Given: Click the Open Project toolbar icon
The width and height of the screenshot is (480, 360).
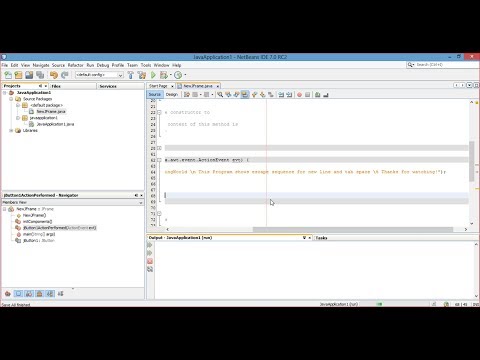Looking at the screenshot, I should [x=29, y=75].
